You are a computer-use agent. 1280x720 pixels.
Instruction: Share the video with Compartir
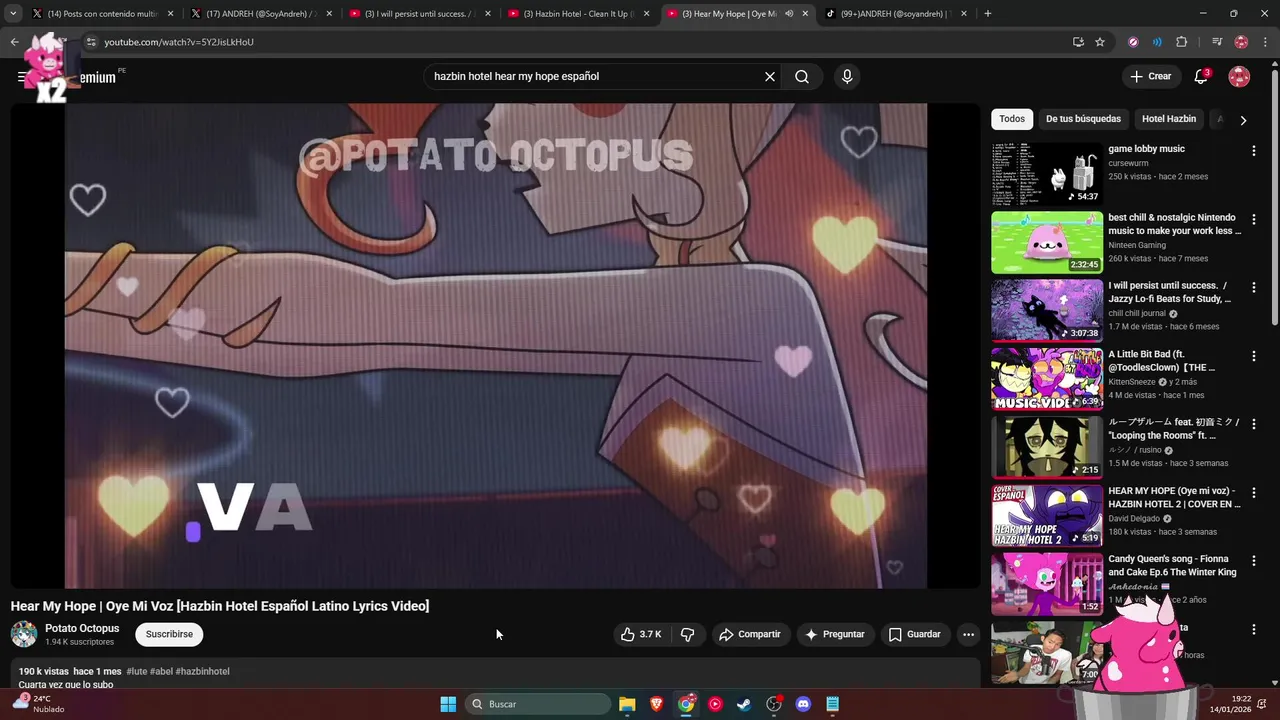[x=750, y=634]
